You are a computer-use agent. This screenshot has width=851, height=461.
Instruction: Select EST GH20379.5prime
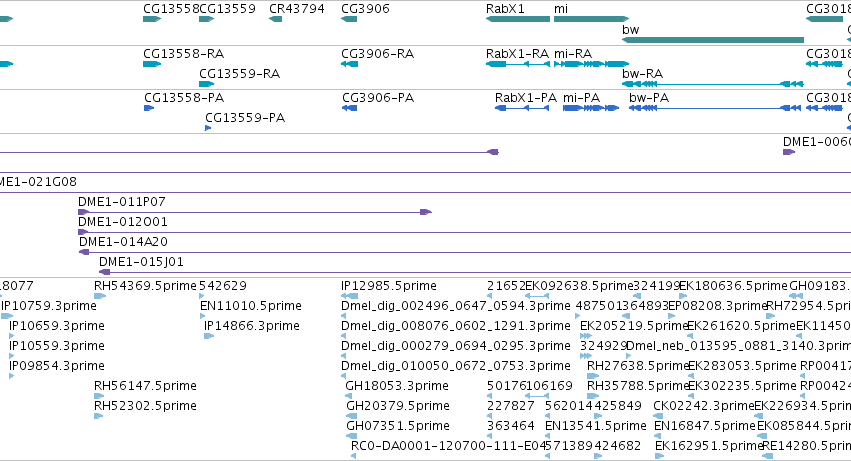(352, 416)
